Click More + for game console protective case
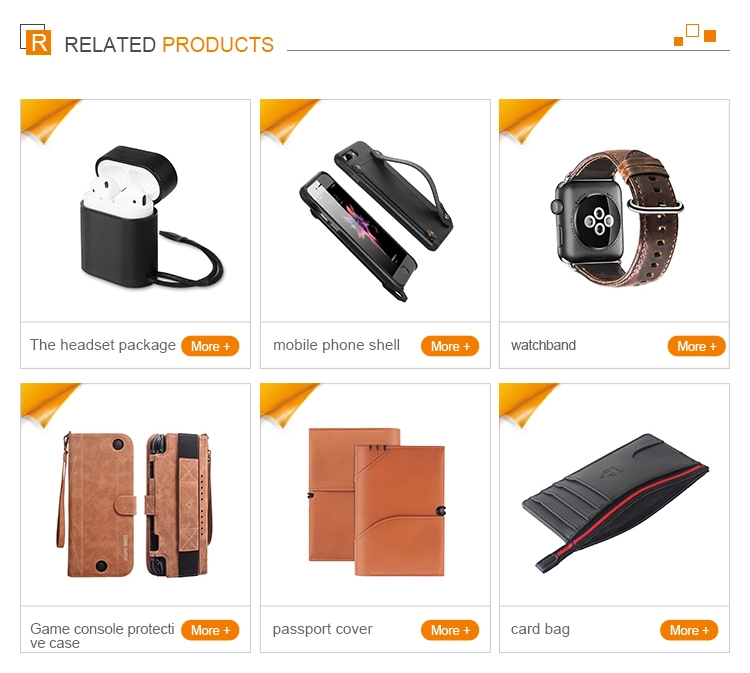Image resolution: width=750 pixels, height=673 pixels. pyautogui.click(x=210, y=630)
